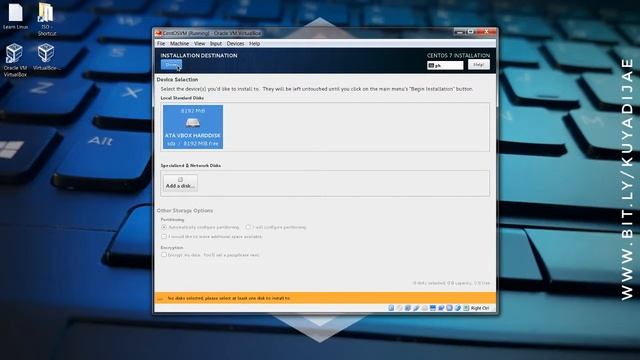Image resolution: width=640 pixels, height=360 pixels.
Task: Click the Other Storage Options heading
Action: [x=185, y=211]
